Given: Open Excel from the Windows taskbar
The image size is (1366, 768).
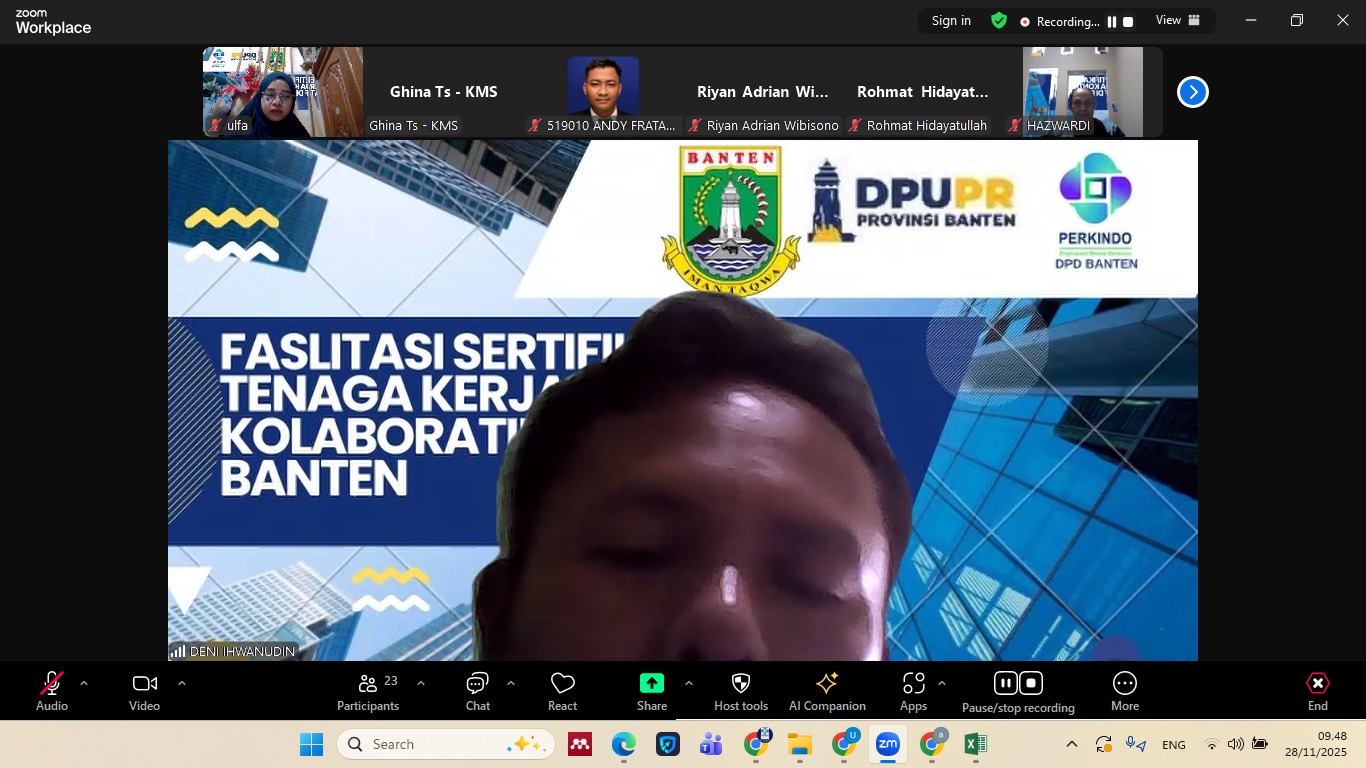Looking at the screenshot, I should coord(975,744).
